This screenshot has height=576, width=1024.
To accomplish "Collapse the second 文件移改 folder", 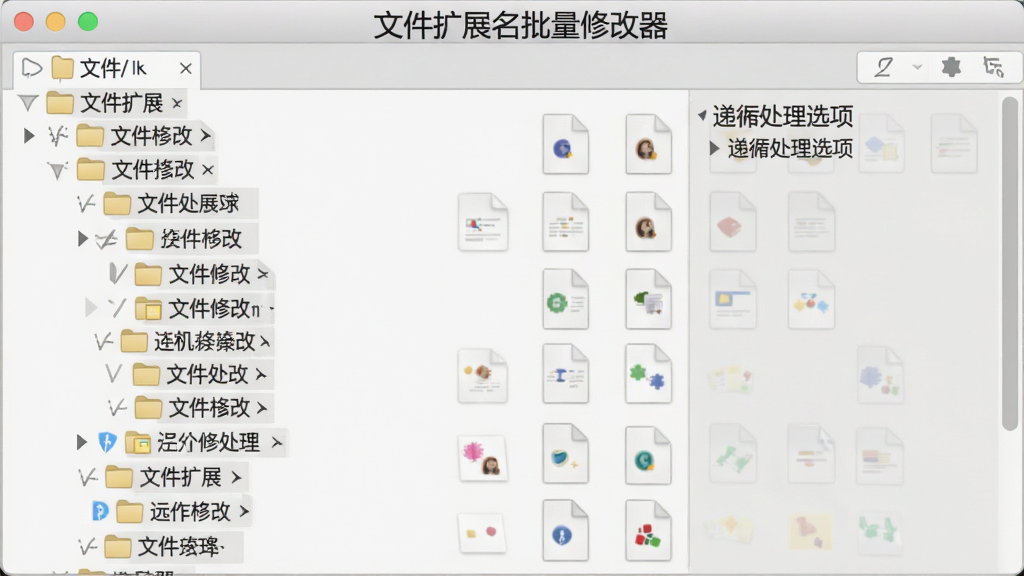I will (x=57, y=170).
